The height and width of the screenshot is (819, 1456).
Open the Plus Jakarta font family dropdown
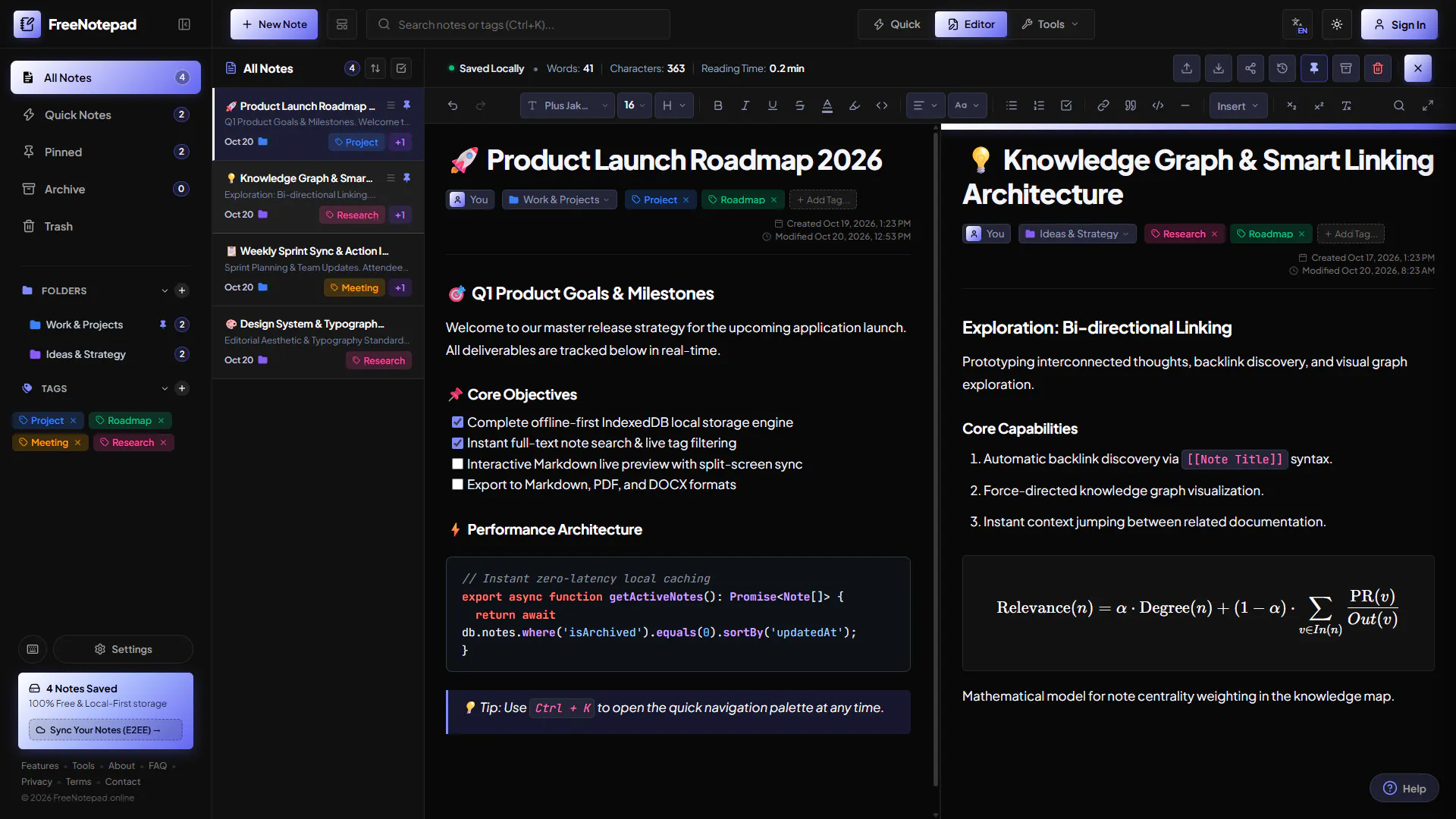pyautogui.click(x=567, y=106)
